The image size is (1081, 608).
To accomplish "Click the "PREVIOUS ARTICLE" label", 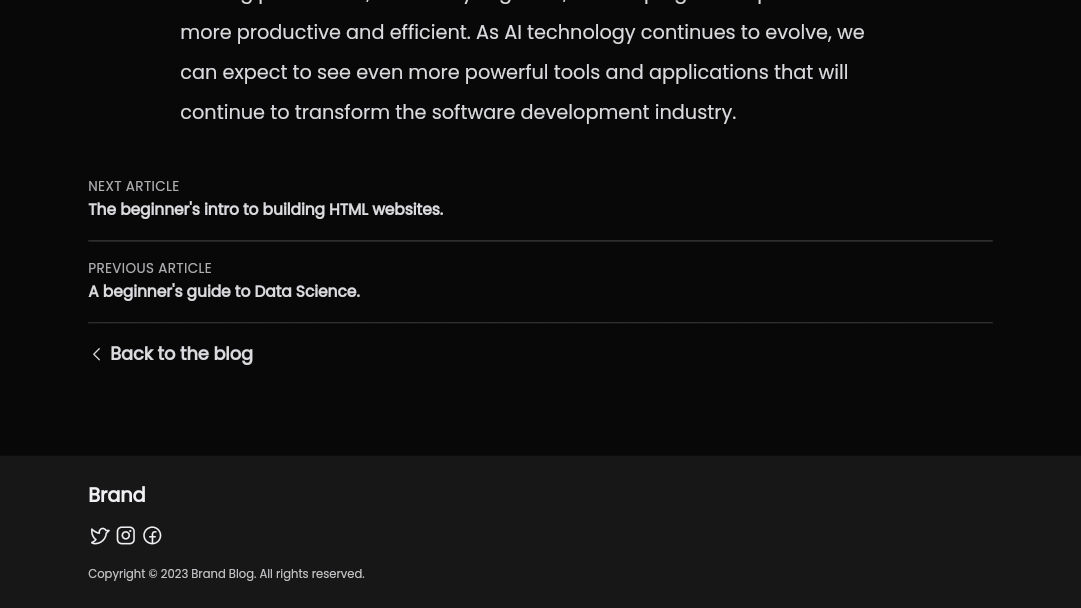I will tap(150, 268).
